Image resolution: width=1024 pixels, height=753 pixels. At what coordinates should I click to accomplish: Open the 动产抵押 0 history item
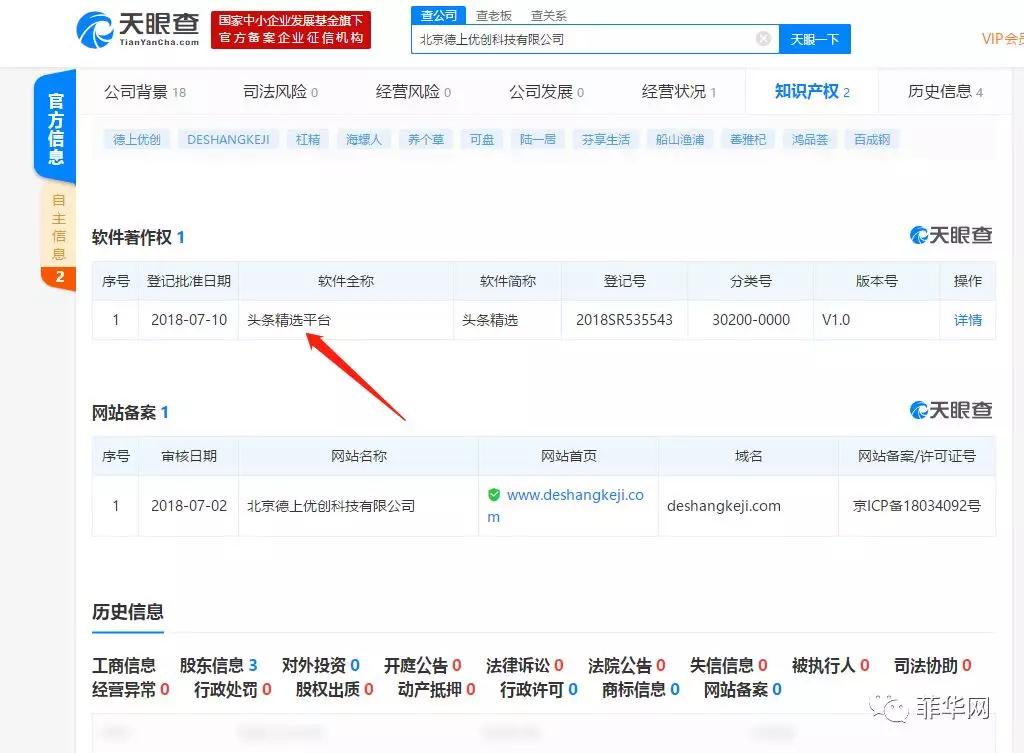point(436,690)
